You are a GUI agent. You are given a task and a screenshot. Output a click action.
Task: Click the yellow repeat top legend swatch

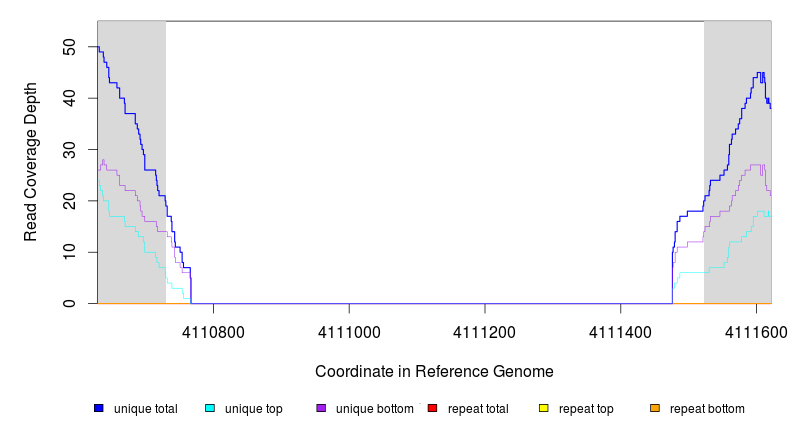pos(544,408)
